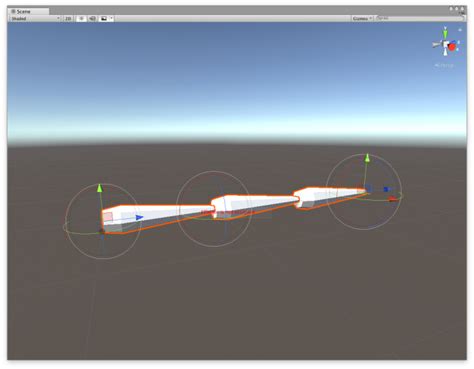Switch to the Scene tab
Viewport: 474px width, 369px height.
(28, 11)
